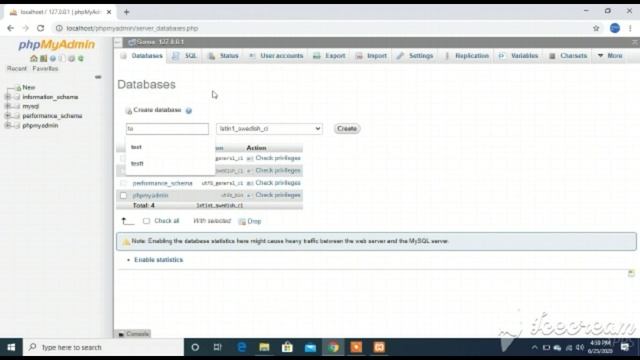The image size is (640, 360).
Task: Open the Favorites tables list
Action: [45, 69]
